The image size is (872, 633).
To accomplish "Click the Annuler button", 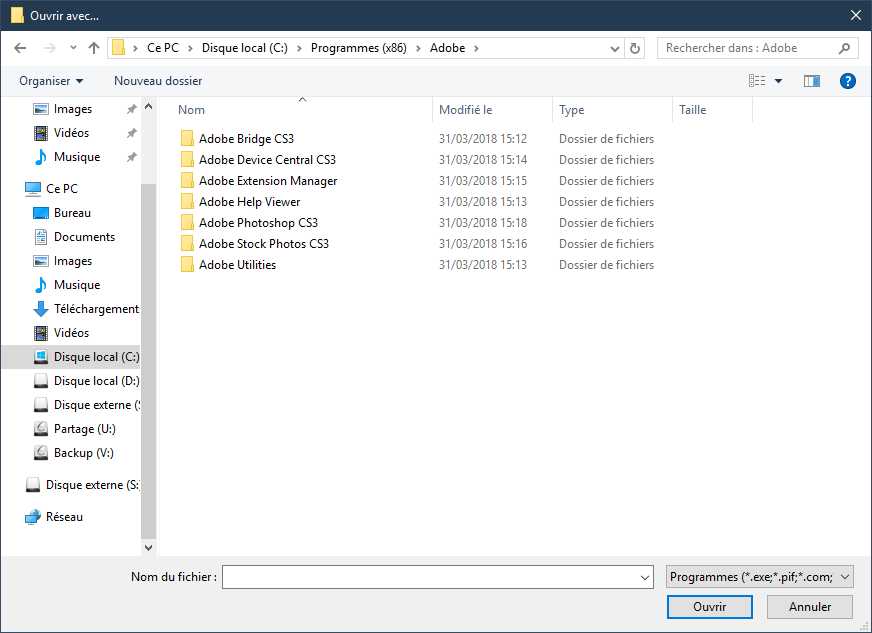I will 810,607.
